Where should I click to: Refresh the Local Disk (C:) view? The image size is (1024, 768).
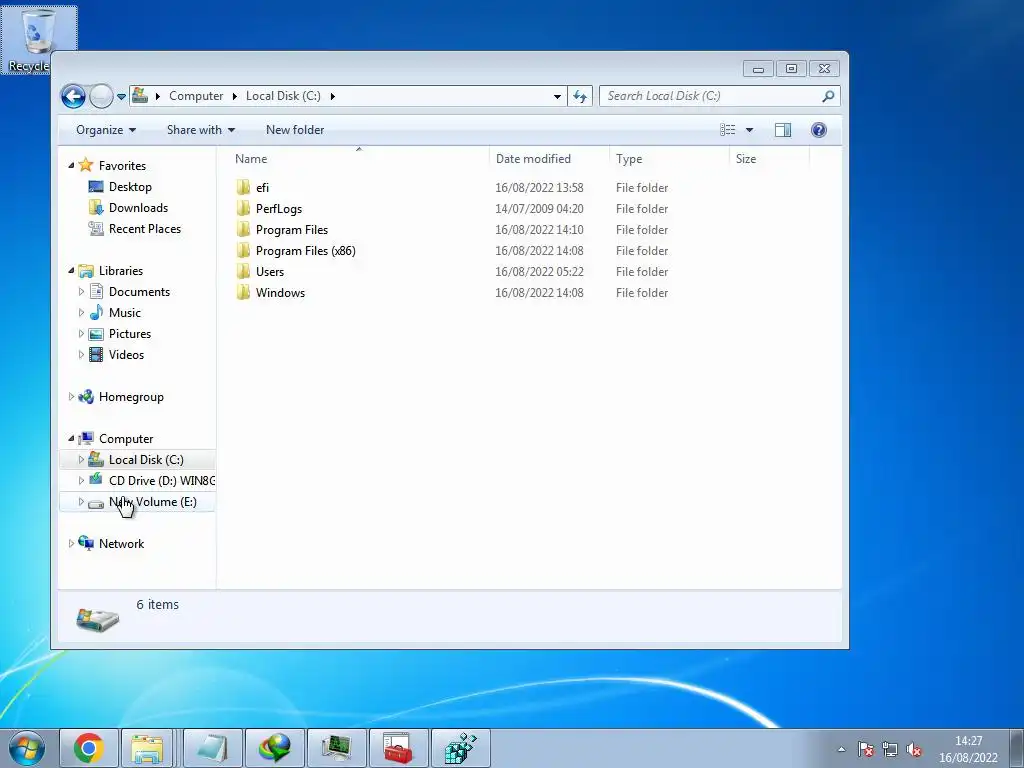(x=580, y=97)
